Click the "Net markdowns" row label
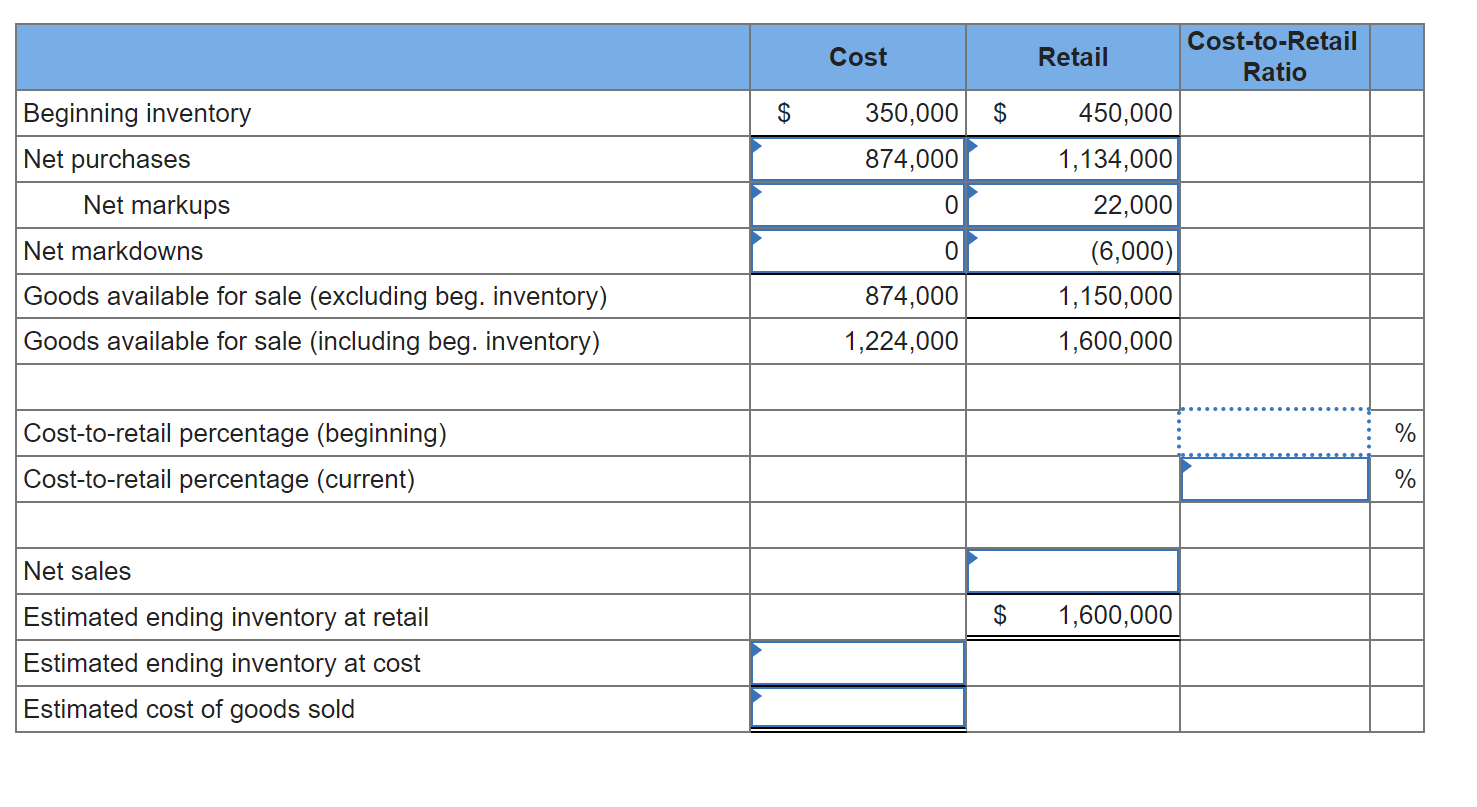 point(113,251)
